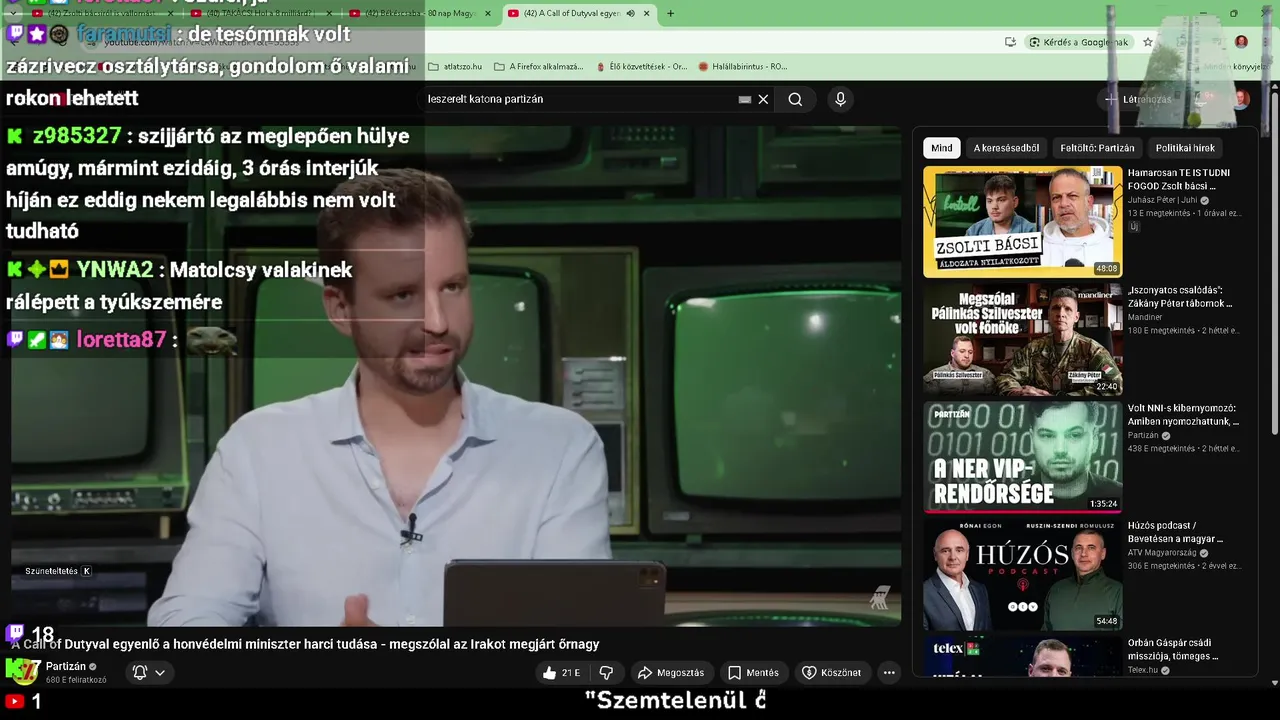Open the atlatszo.hu bookmark folder
Screen dimensions: 1280x720
455,66
